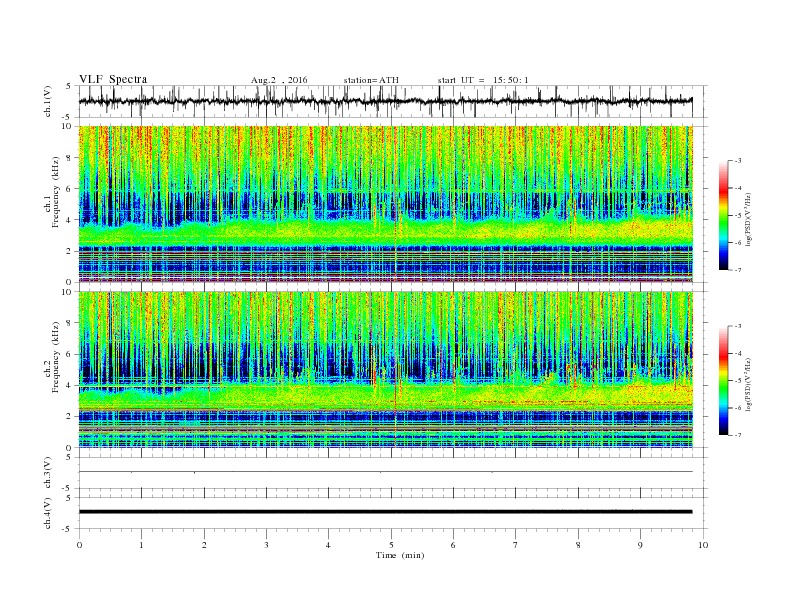Click the "8" kHz tick on the ch.1 frequency axis
The width and height of the screenshot is (792, 612).
[70, 158]
